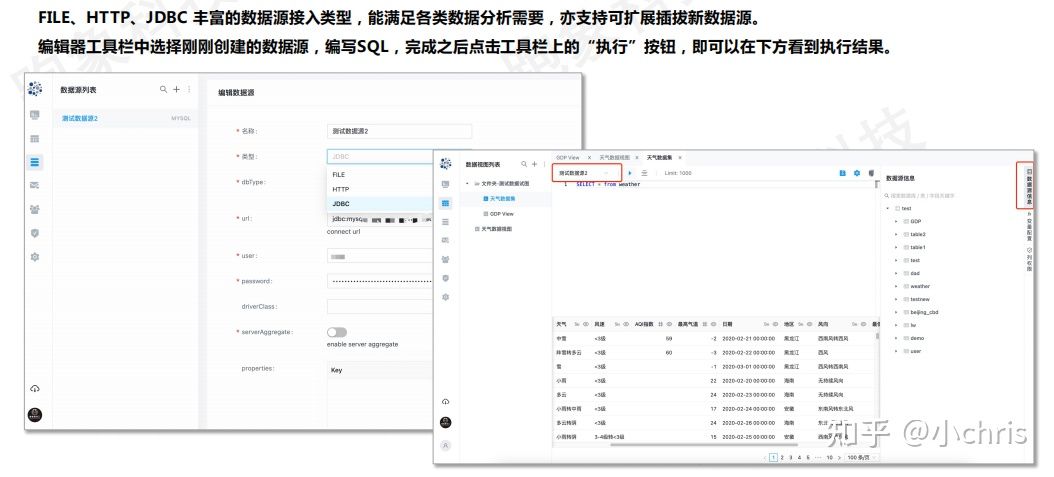Open the 数据源信息 vertical side tab
This screenshot has height=477, width=1054.
(1028, 185)
